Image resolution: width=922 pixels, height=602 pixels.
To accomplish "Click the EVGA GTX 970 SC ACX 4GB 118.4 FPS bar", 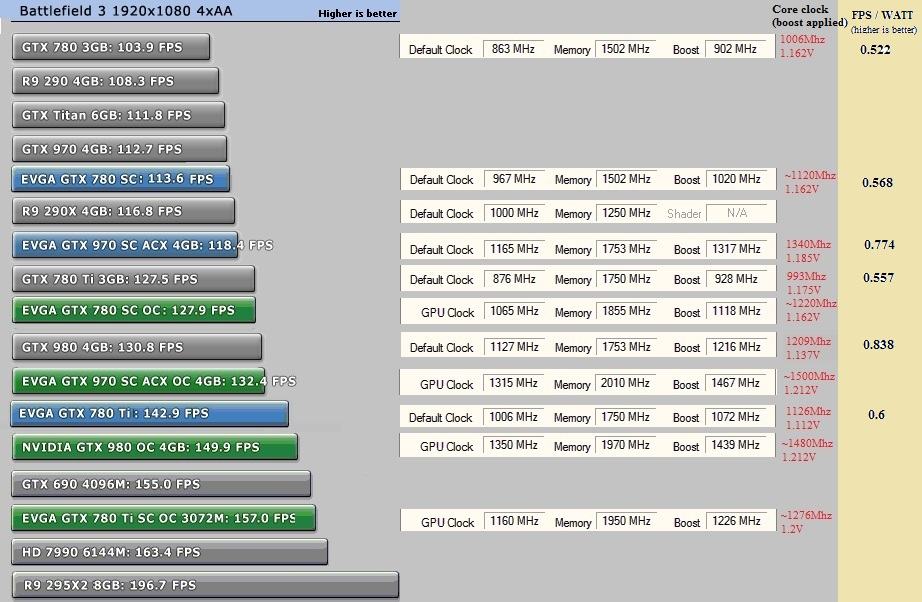I will coord(125,245).
